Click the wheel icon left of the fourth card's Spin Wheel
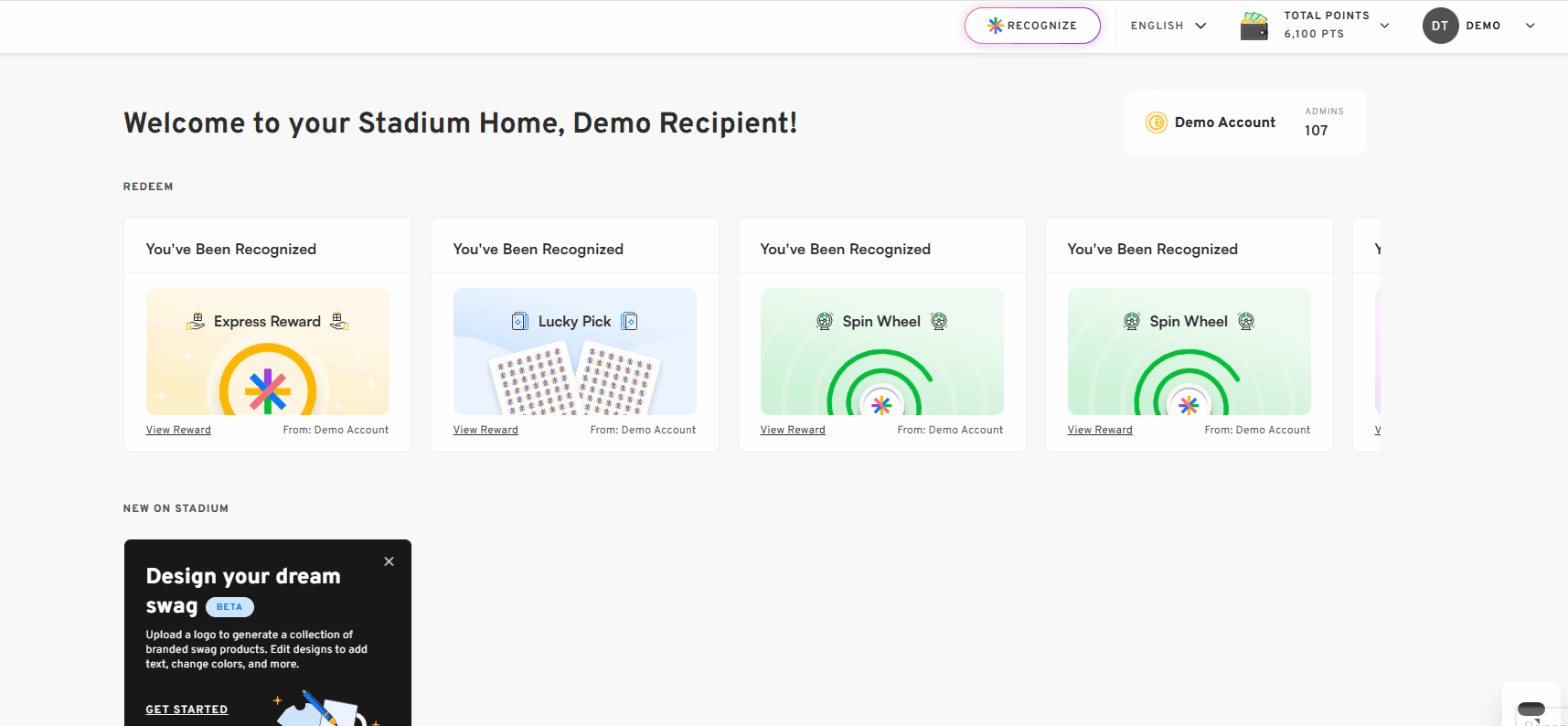The width and height of the screenshot is (1568, 726). pos(1132,321)
